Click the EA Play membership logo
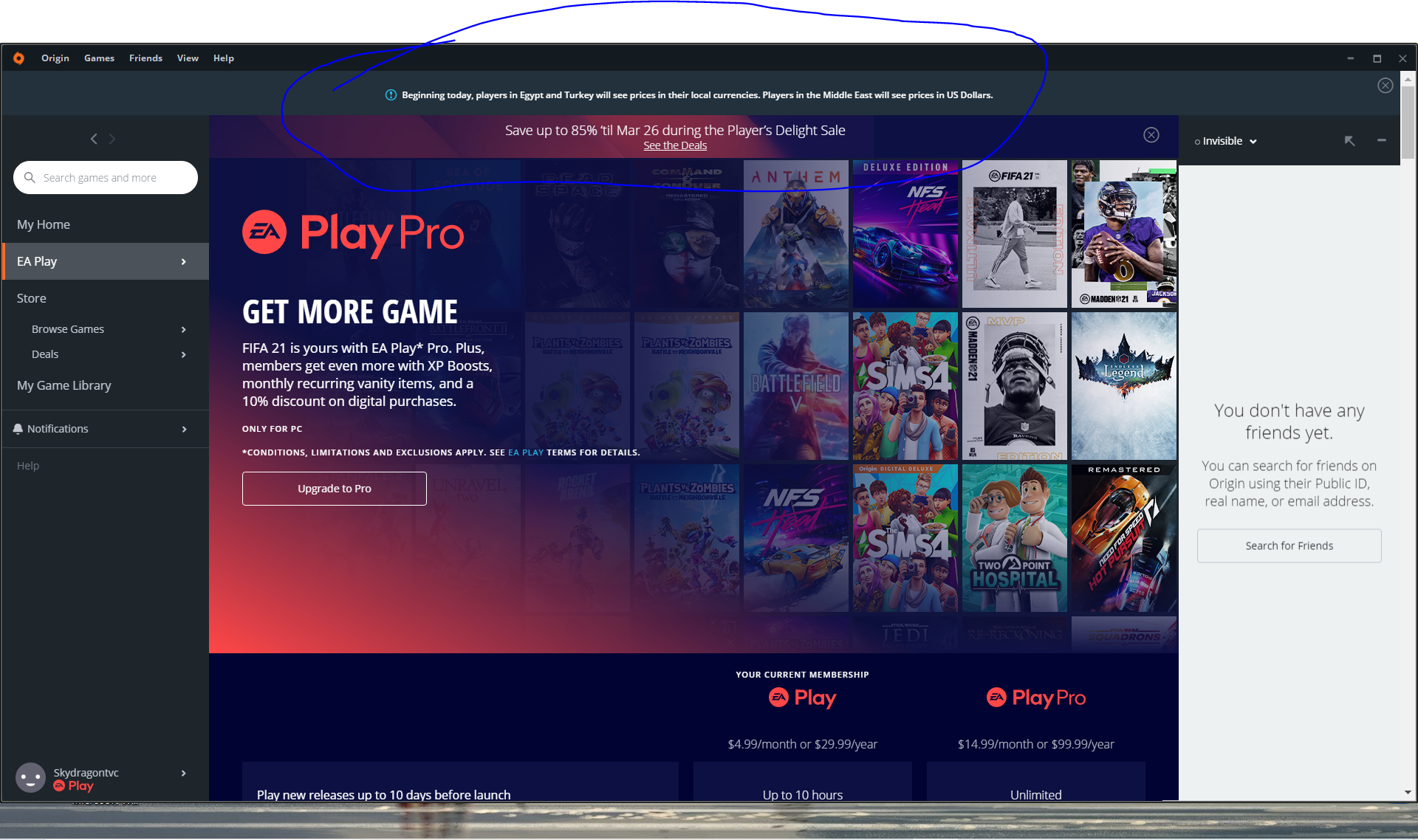1418x840 pixels. [x=802, y=698]
